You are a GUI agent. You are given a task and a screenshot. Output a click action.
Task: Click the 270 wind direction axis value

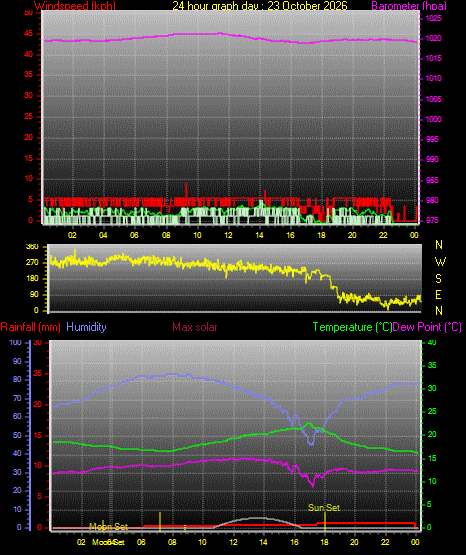[x=32, y=263]
